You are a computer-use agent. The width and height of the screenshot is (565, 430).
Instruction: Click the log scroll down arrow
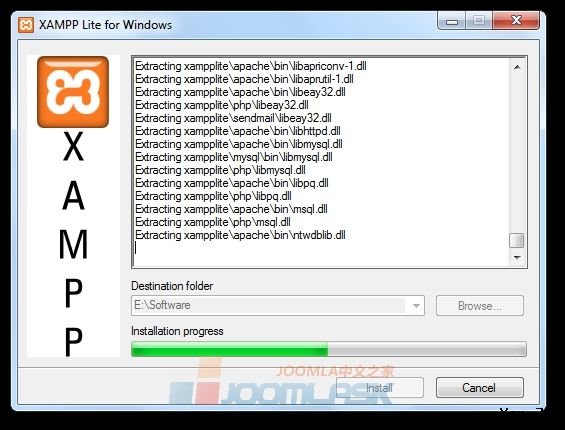point(517,258)
